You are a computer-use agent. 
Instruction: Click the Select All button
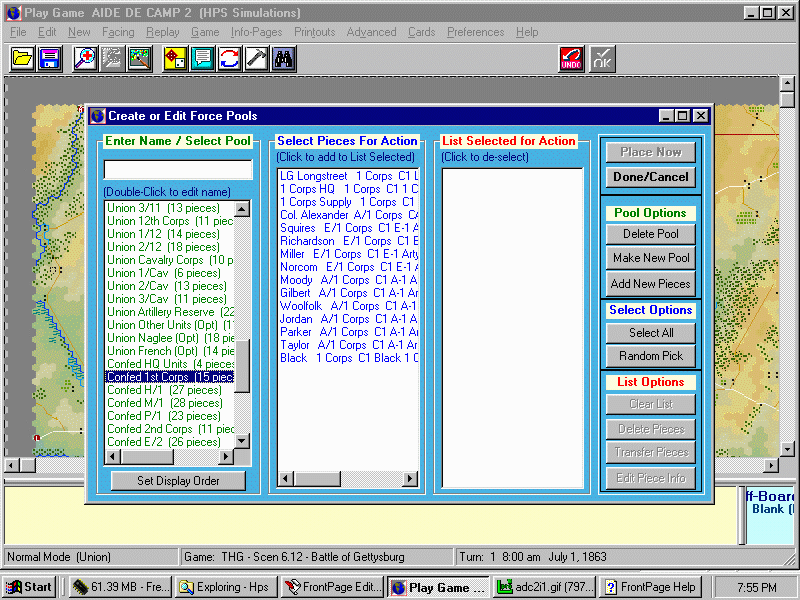pos(651,333)
